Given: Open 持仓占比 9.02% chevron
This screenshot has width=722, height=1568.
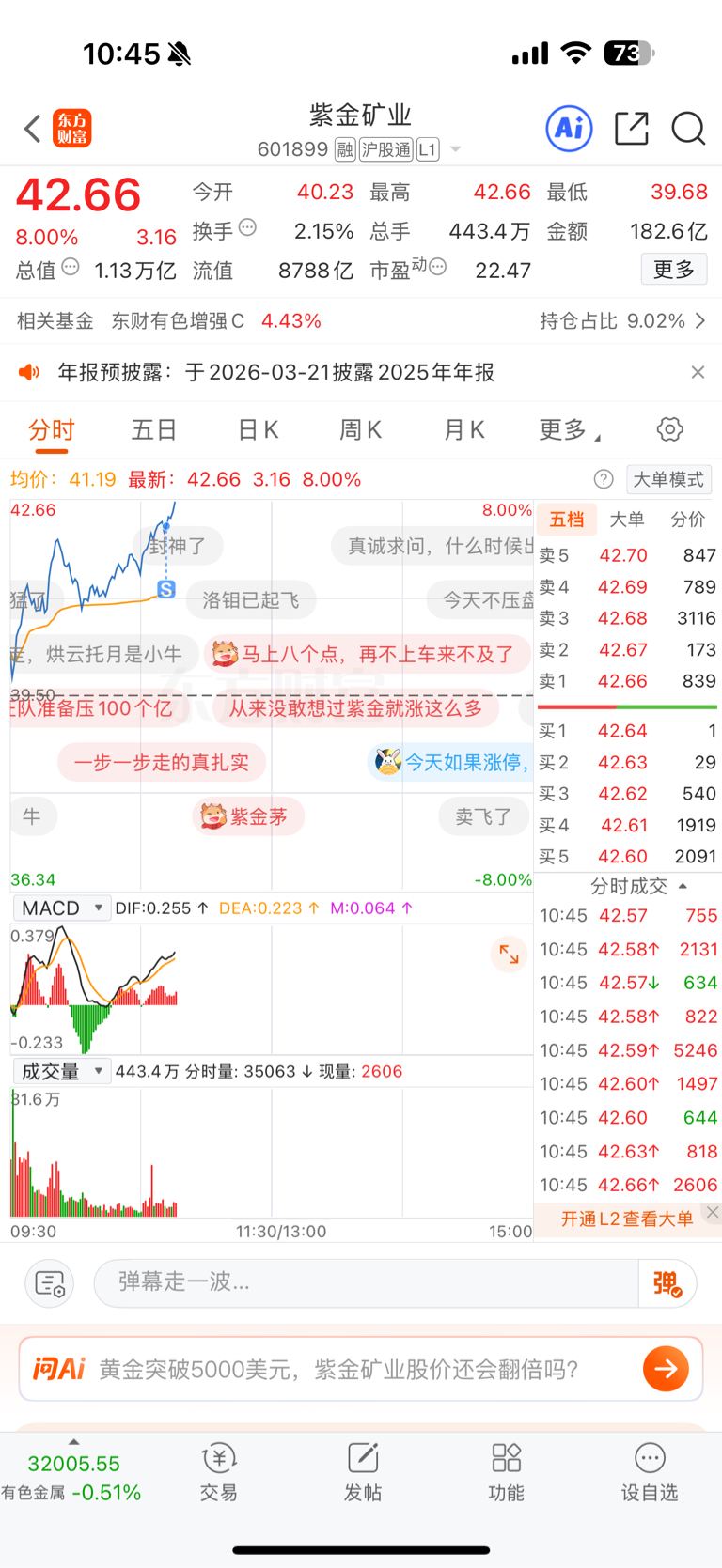Looking at the screenshot, I should click(x=699, y=321).
